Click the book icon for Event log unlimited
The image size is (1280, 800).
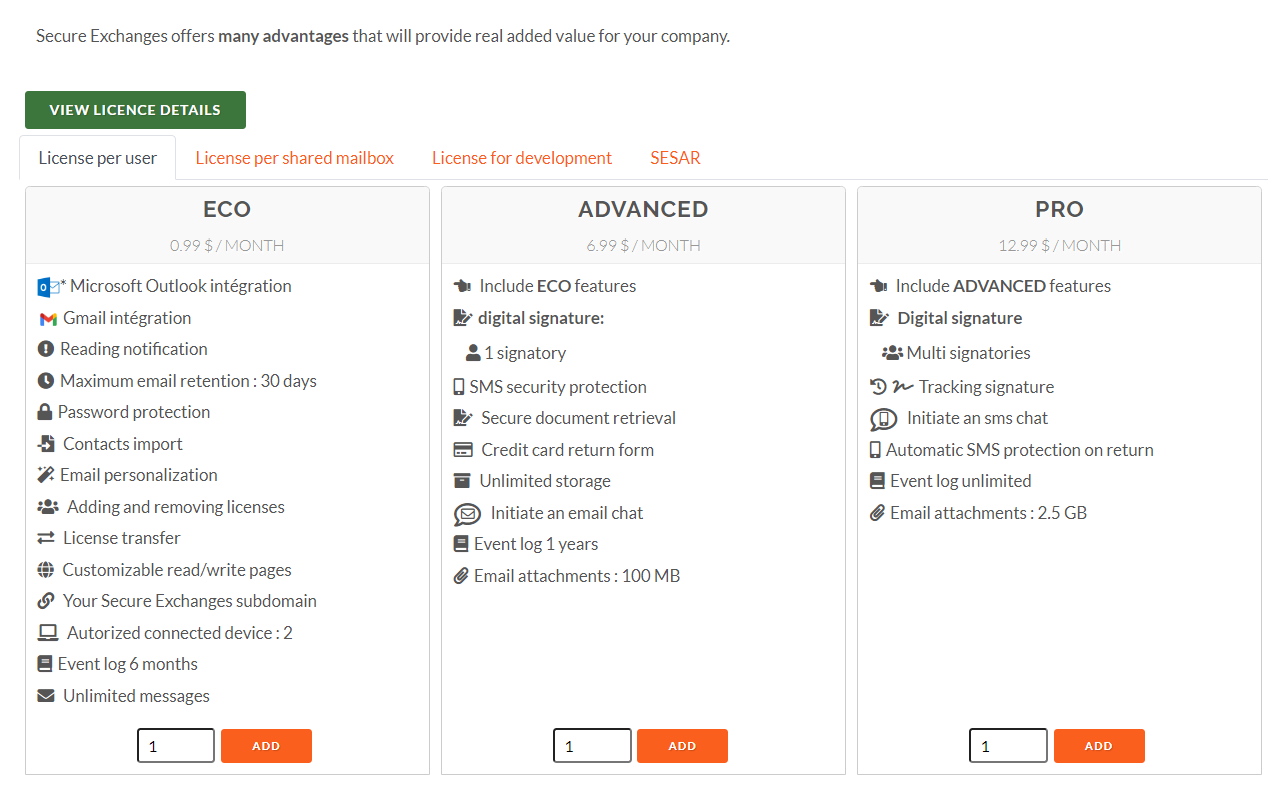tap(877, 481)
